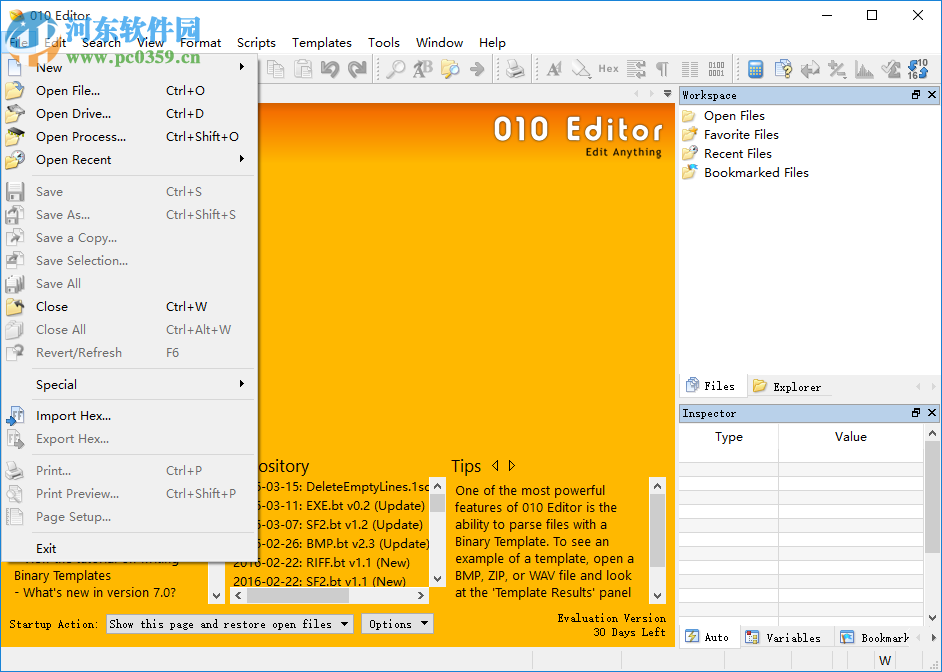Viewport: 942px width, 672px height.
Task: Open the Help menu
Action: pyautogui.click(x=492, y=43)
